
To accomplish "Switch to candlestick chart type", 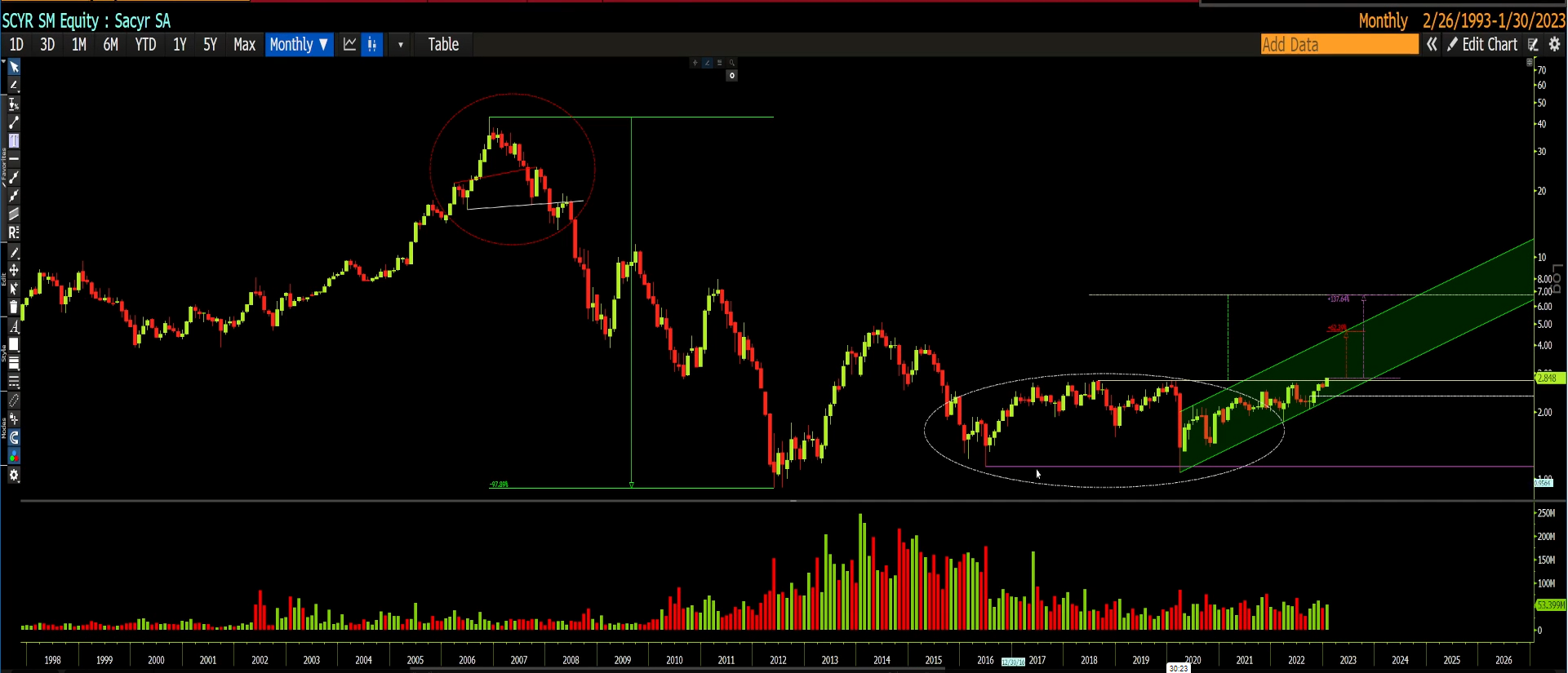I will (x=372, y=45).
